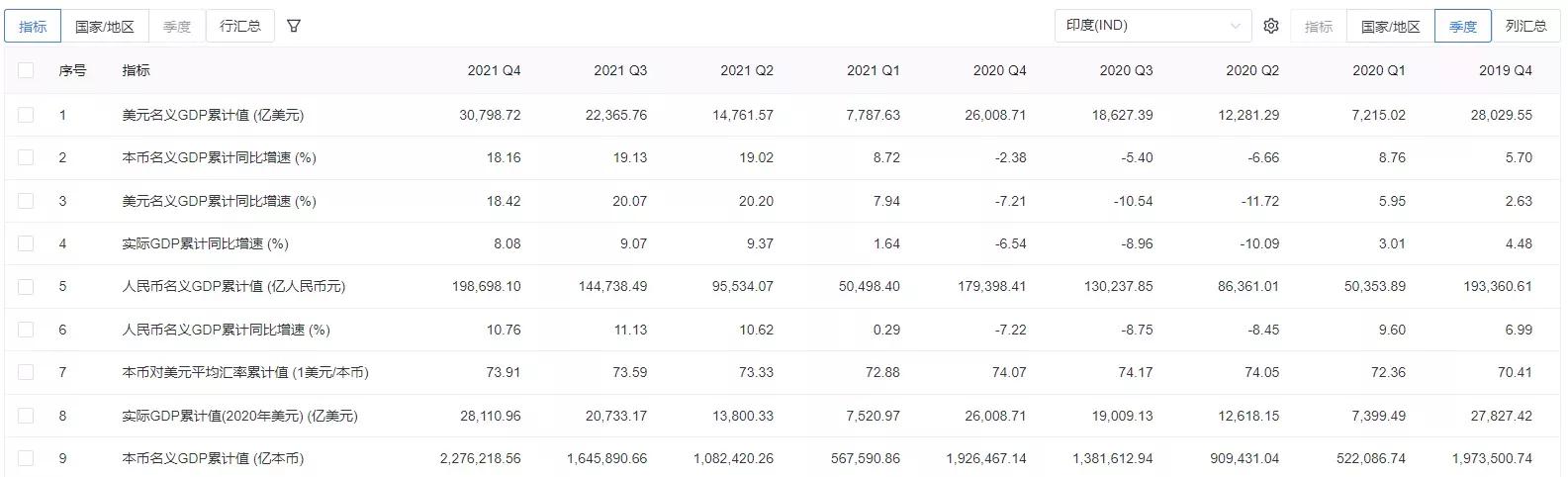Click the 2019 Q4 column header
1568x477 pixels.
pos(1505,70)
